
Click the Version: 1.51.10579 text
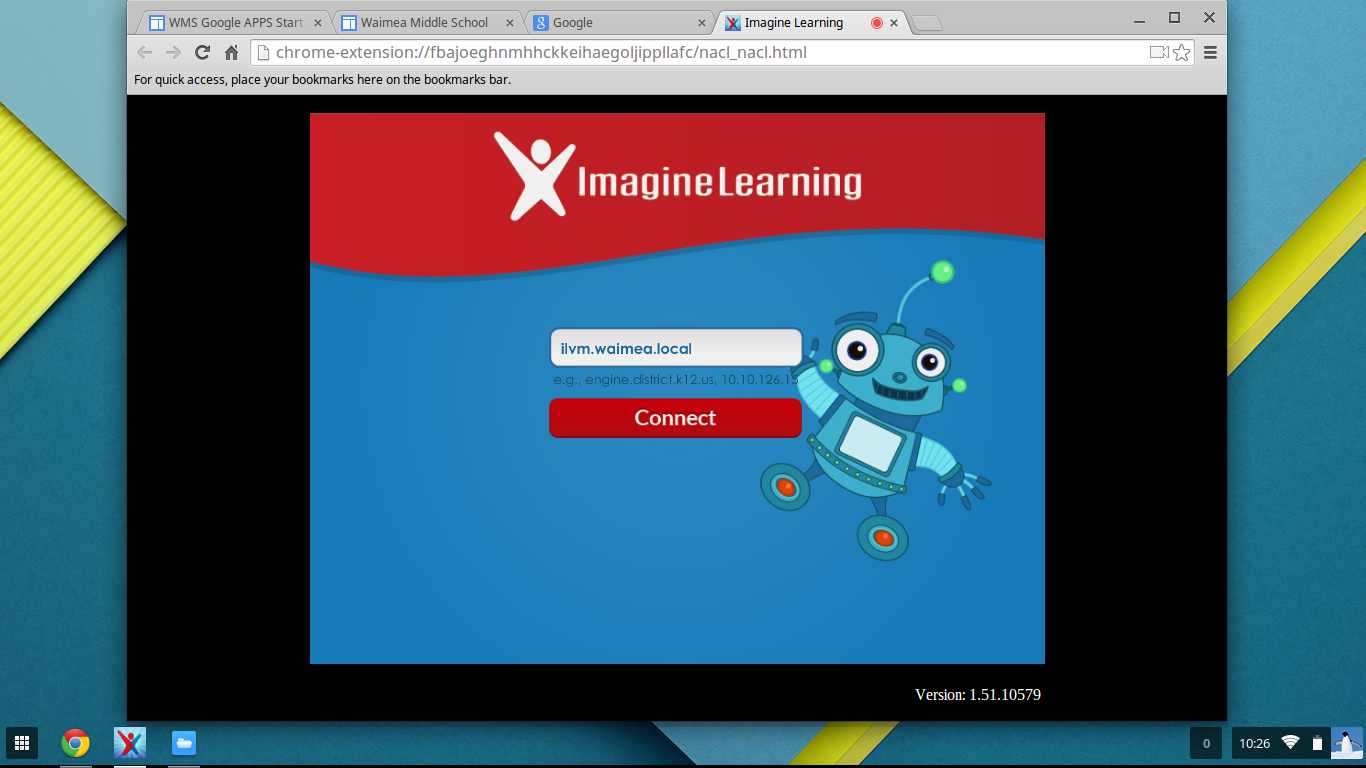tap(978, 694)
